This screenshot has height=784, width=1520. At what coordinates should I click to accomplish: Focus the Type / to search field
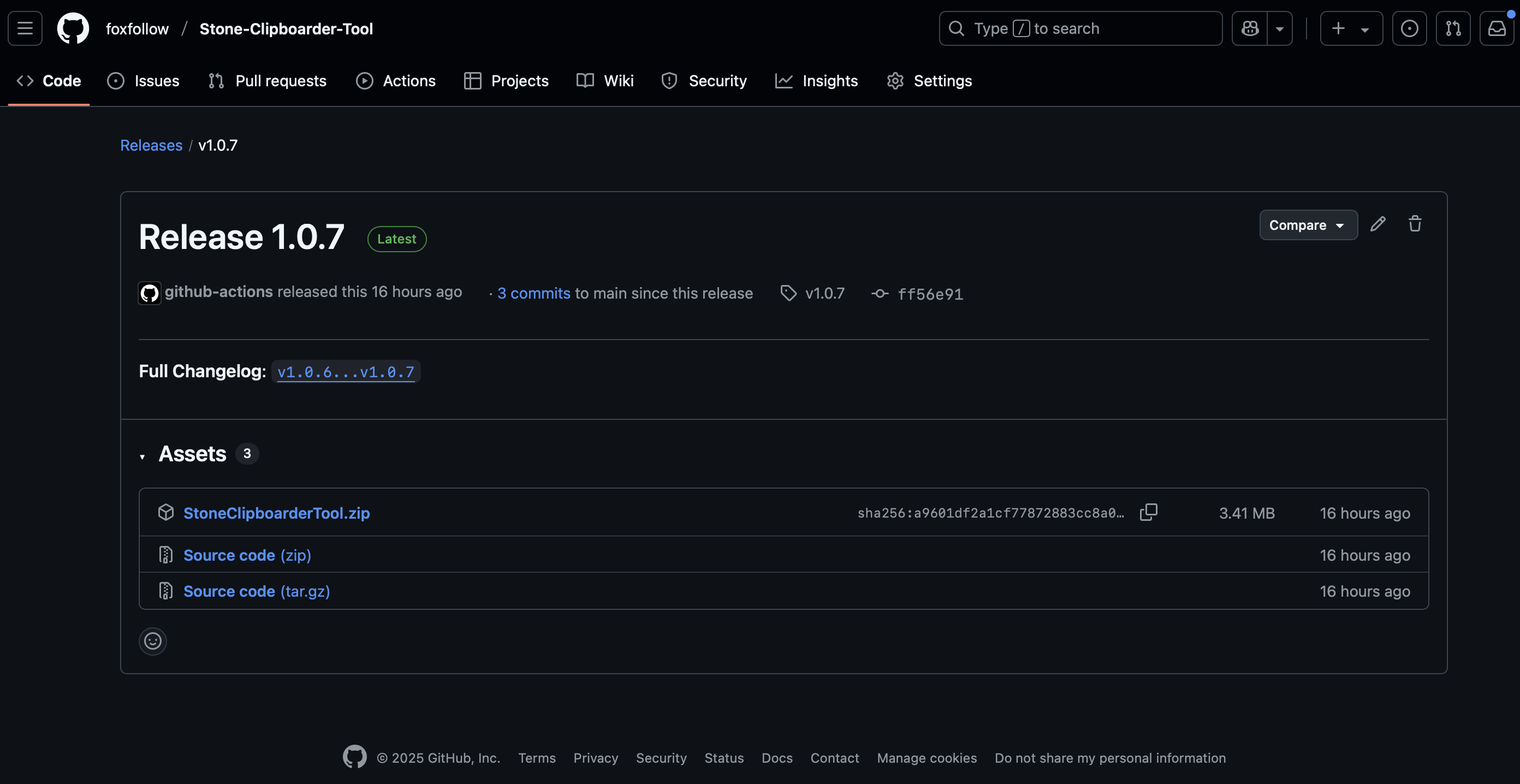(1080, 28)
